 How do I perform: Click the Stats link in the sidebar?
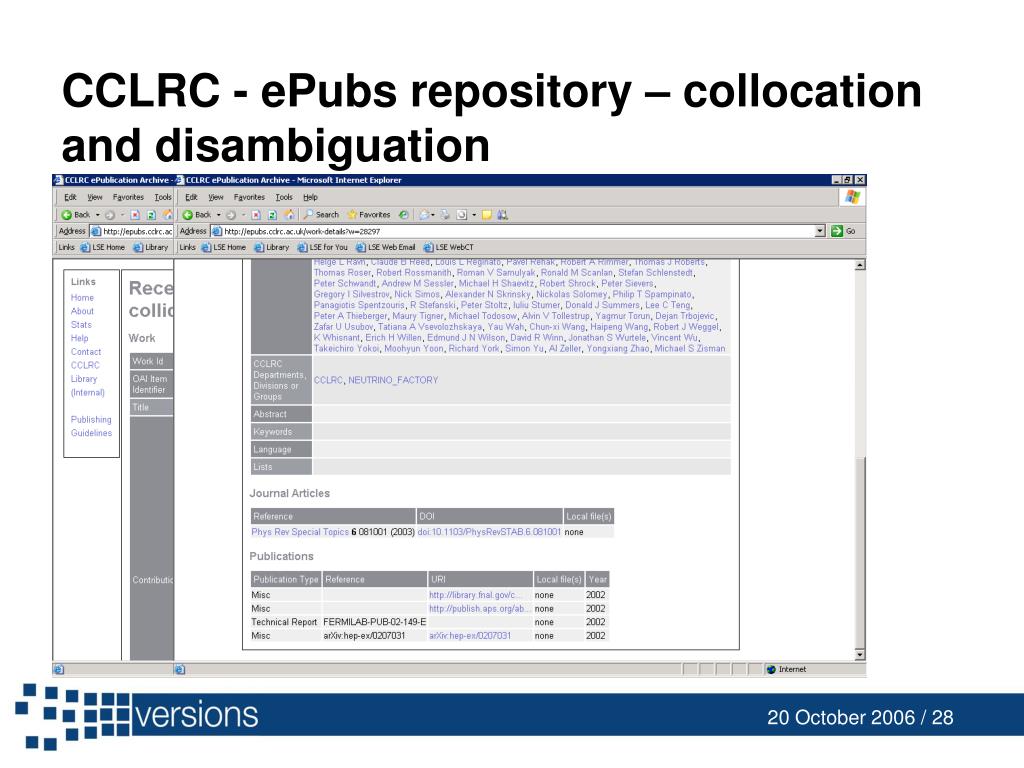[x=81, y=325]
